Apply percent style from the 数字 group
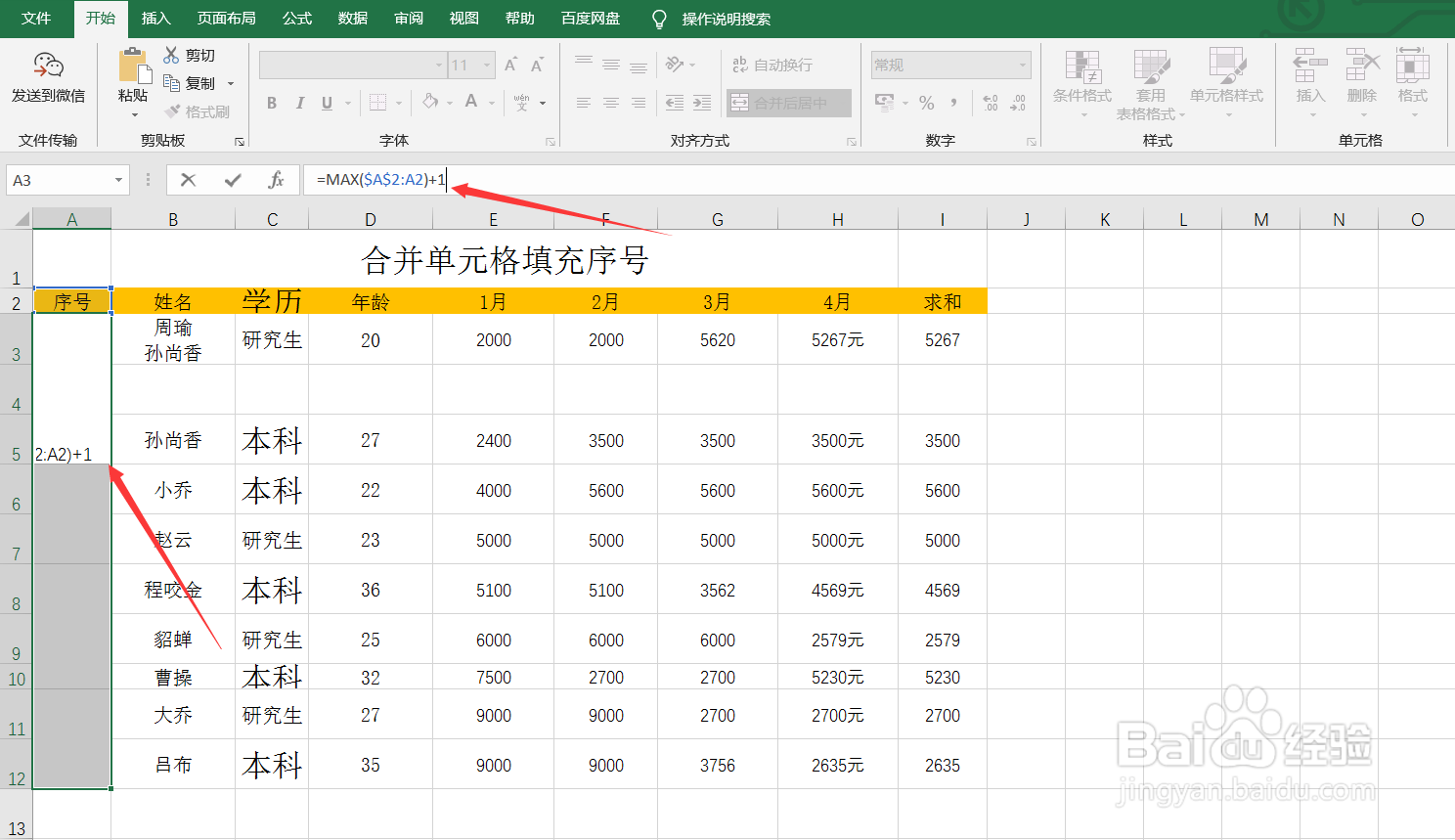 tap(926, 101)
